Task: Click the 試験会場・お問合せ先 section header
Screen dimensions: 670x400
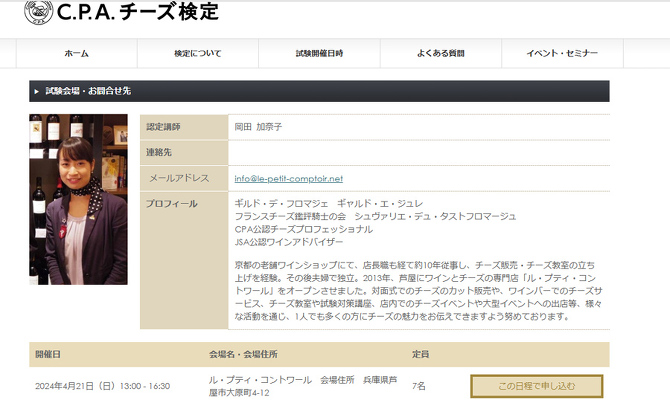Action: point(319,91)
